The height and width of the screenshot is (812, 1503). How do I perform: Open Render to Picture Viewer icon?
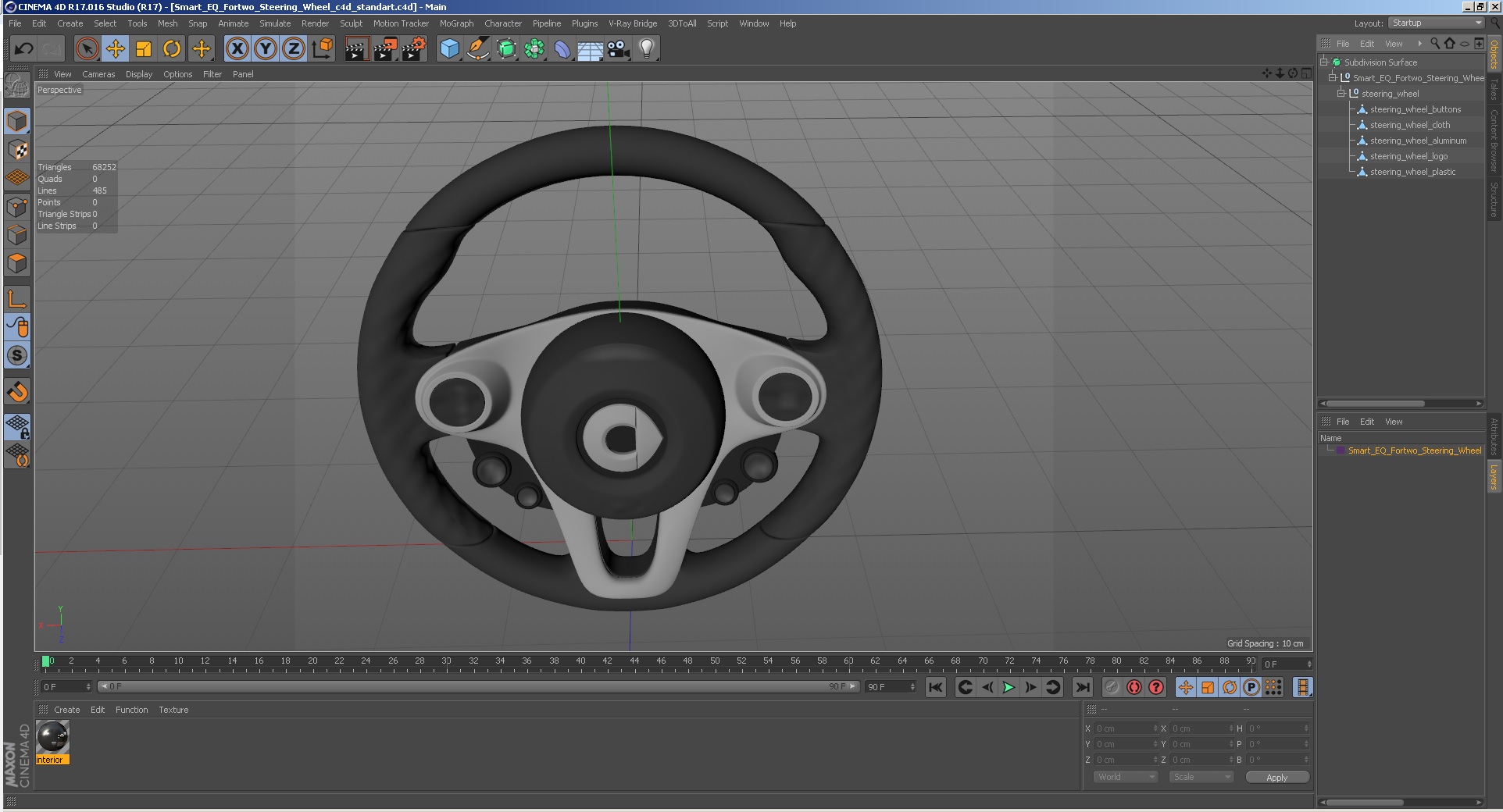(x=384, y=49)
